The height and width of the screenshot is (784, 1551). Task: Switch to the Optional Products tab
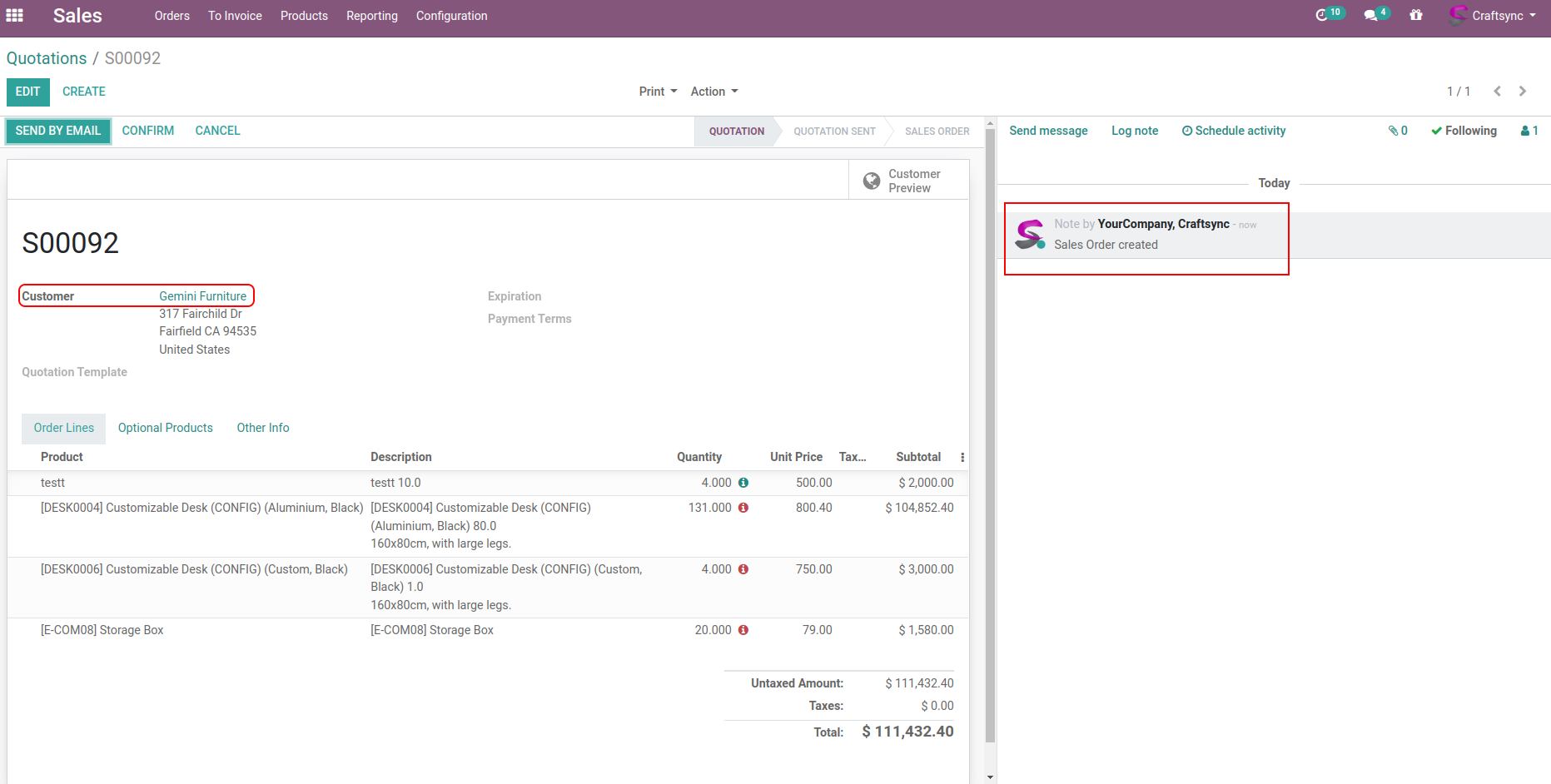165,428
